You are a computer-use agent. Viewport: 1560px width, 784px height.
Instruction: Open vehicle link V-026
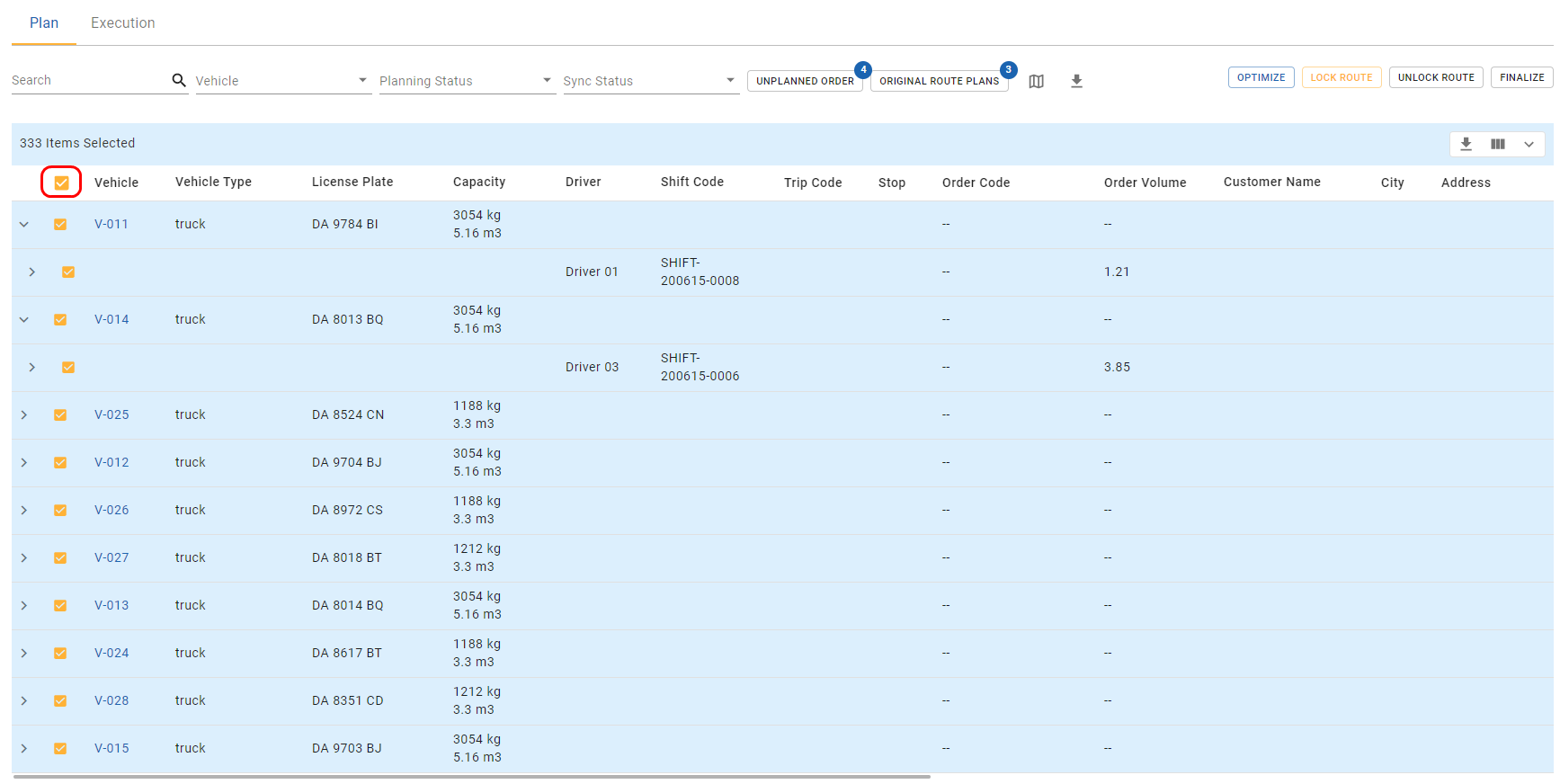coord(111,510)
